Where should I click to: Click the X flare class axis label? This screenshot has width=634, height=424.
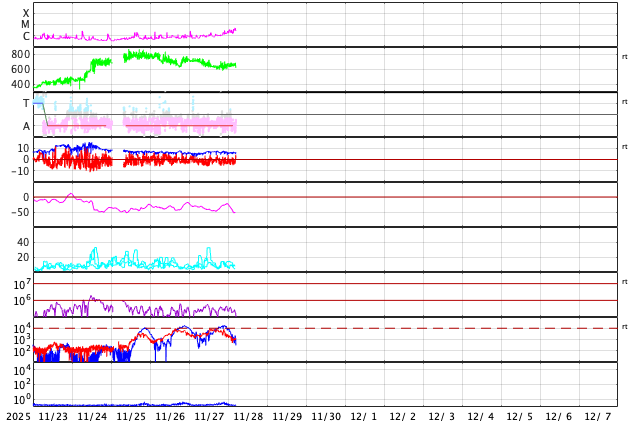(x=26, y=14)
